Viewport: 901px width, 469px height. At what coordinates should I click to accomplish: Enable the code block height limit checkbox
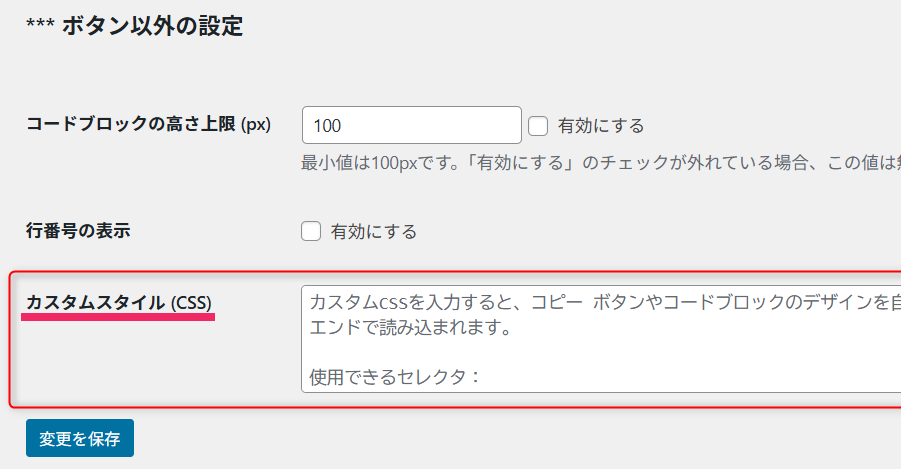[538, 126]
